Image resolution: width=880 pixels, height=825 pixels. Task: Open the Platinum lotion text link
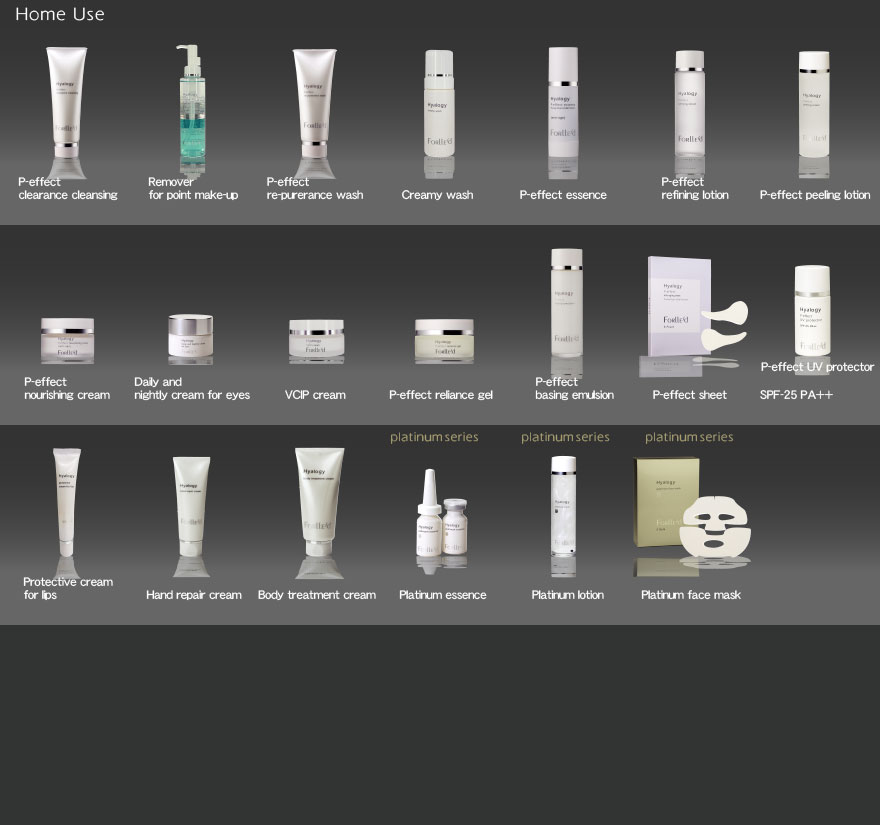pyautogui.click(x=567, y=595)
